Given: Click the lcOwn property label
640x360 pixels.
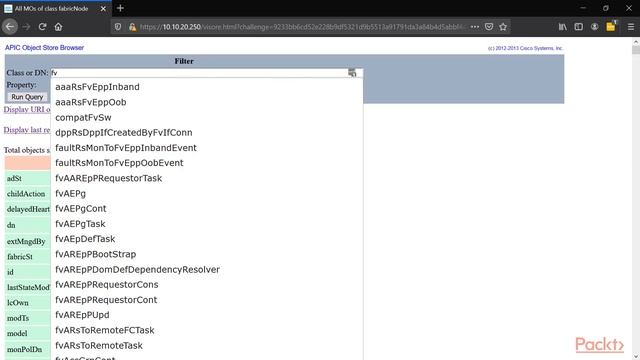Looking at the screenshot, I should coord(18,303).
